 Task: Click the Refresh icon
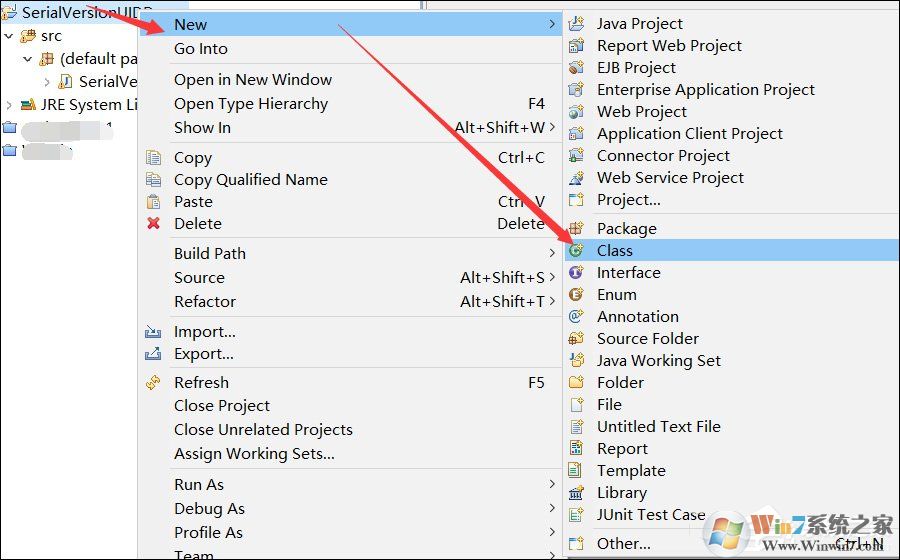click(153, 383)
